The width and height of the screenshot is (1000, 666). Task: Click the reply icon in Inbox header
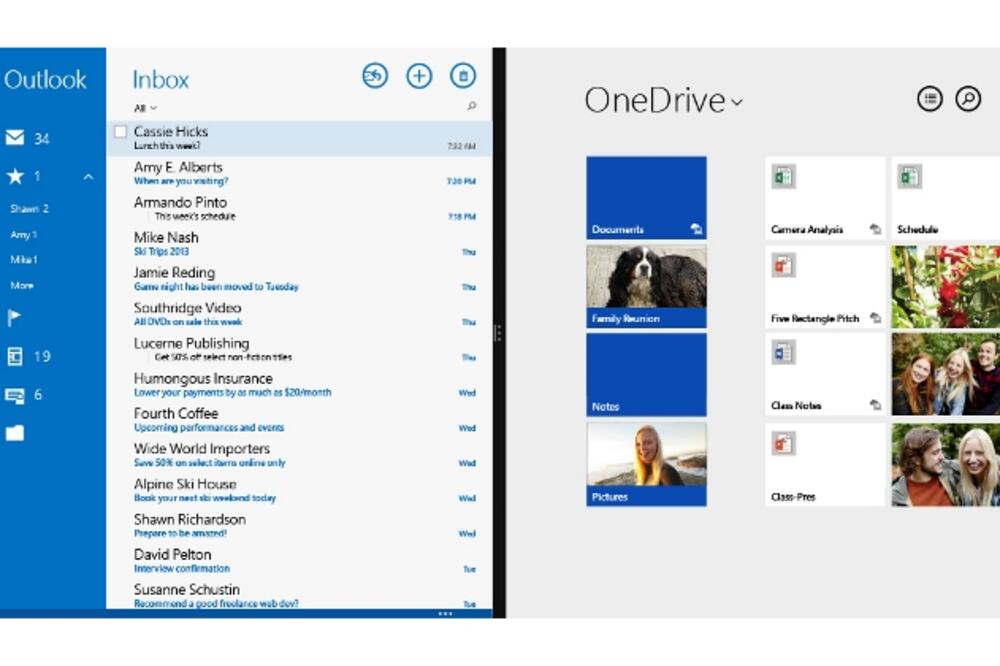coord(375,76)
